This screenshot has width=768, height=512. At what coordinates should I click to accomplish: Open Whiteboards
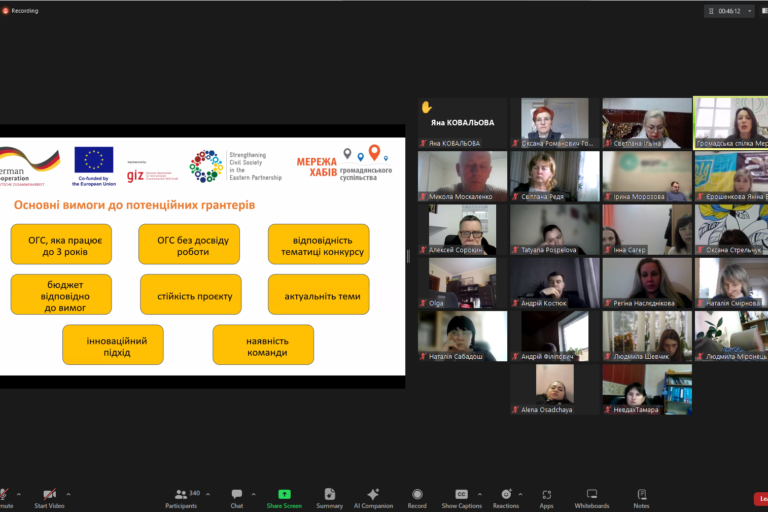click(x=592, y=499)
